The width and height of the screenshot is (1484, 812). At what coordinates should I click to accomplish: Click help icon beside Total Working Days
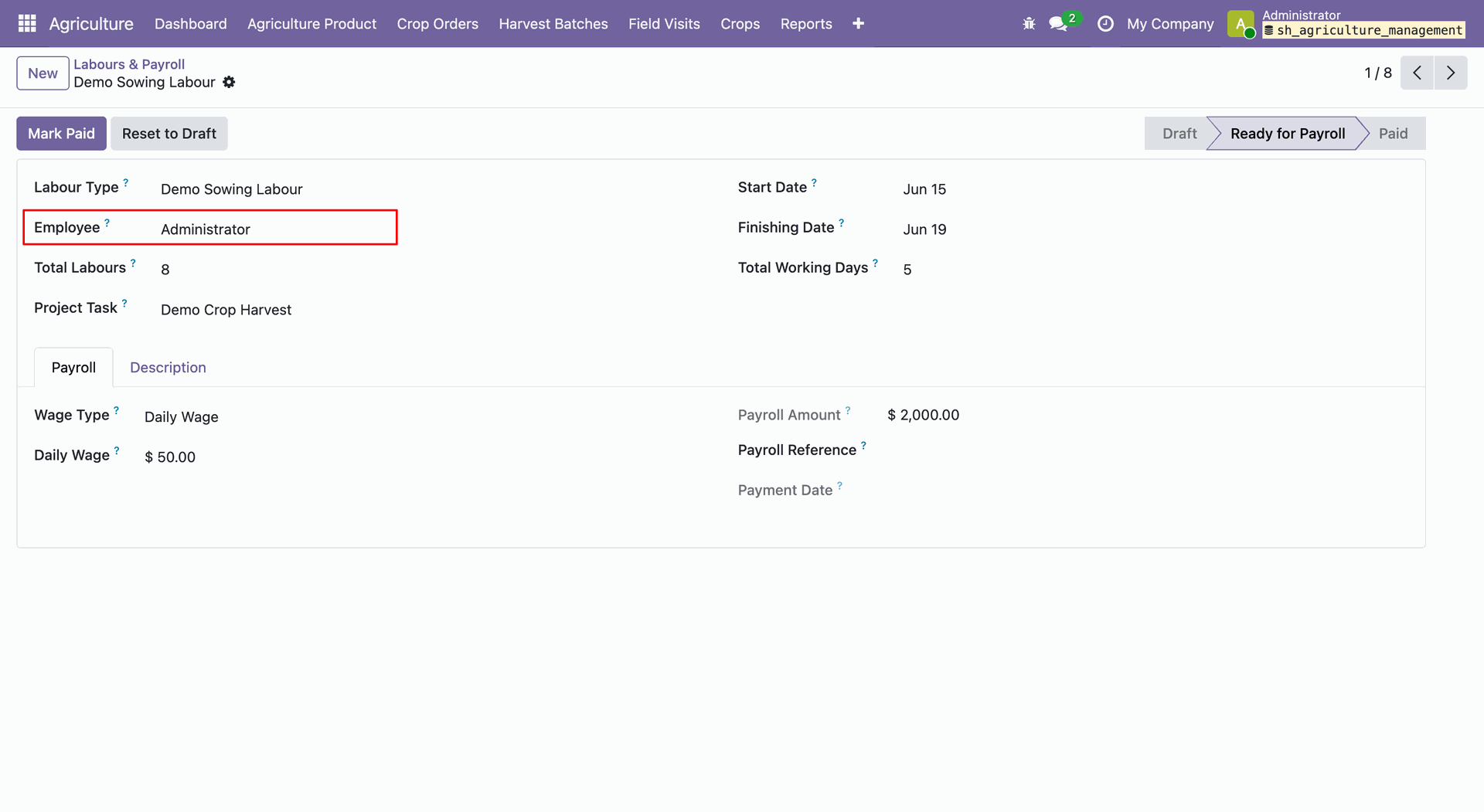pos(875,263)
